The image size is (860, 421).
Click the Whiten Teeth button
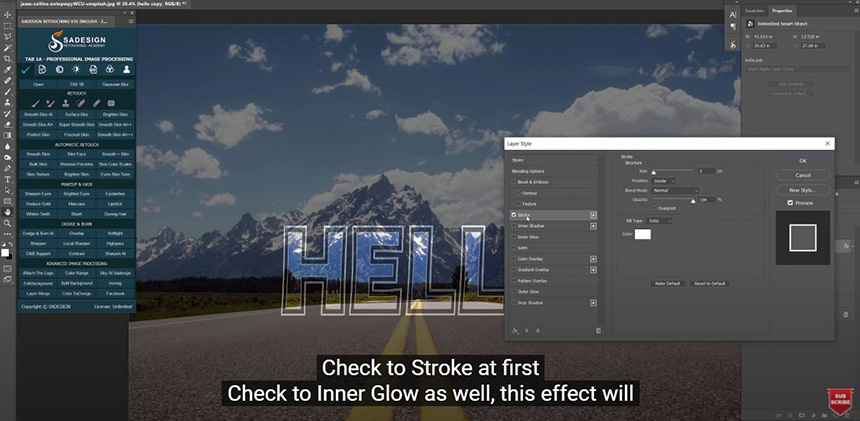[38, 214]
